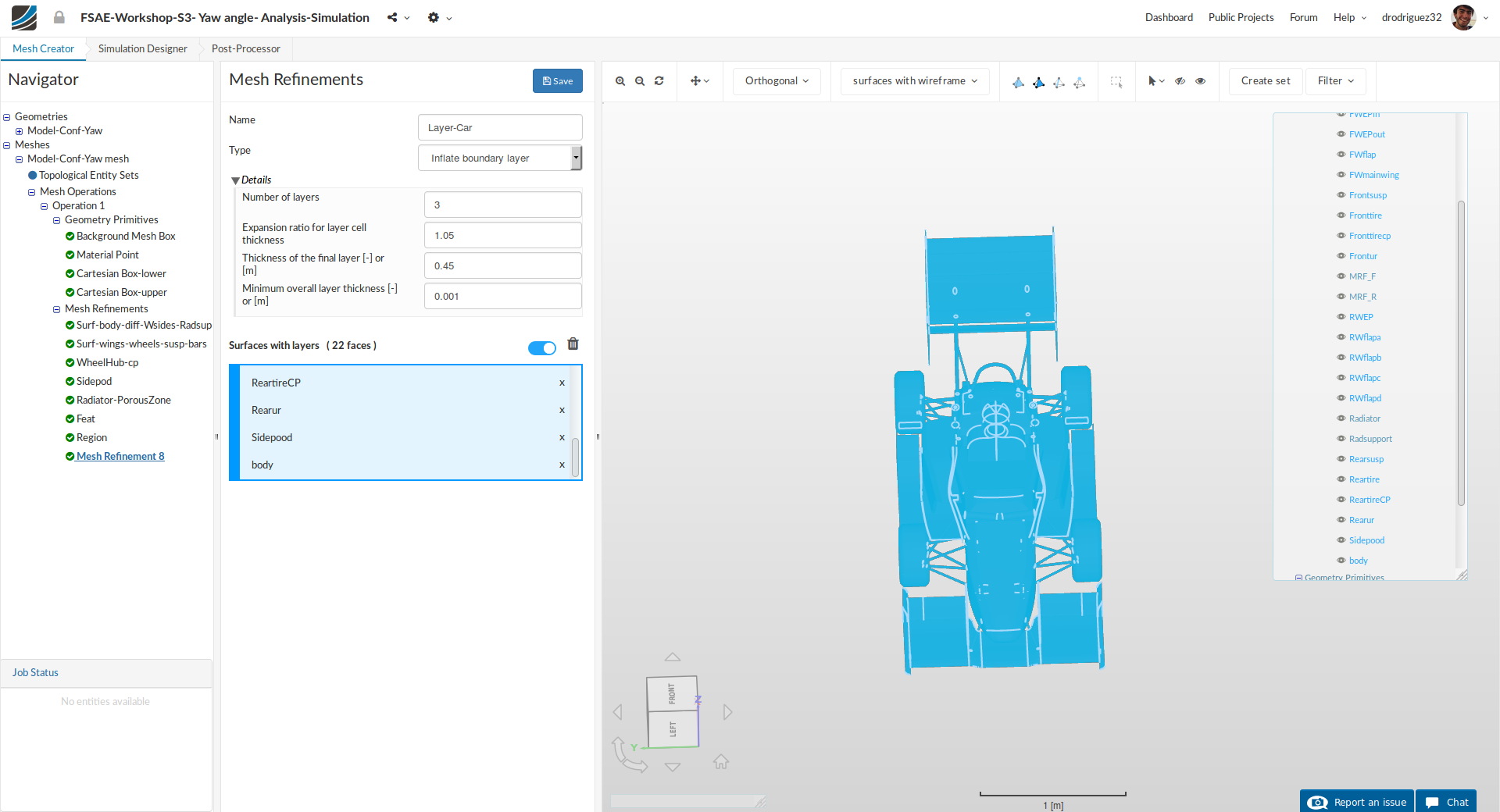
Task: Reset the 3D view with refresh icon
Action: (x=659, y=81)
